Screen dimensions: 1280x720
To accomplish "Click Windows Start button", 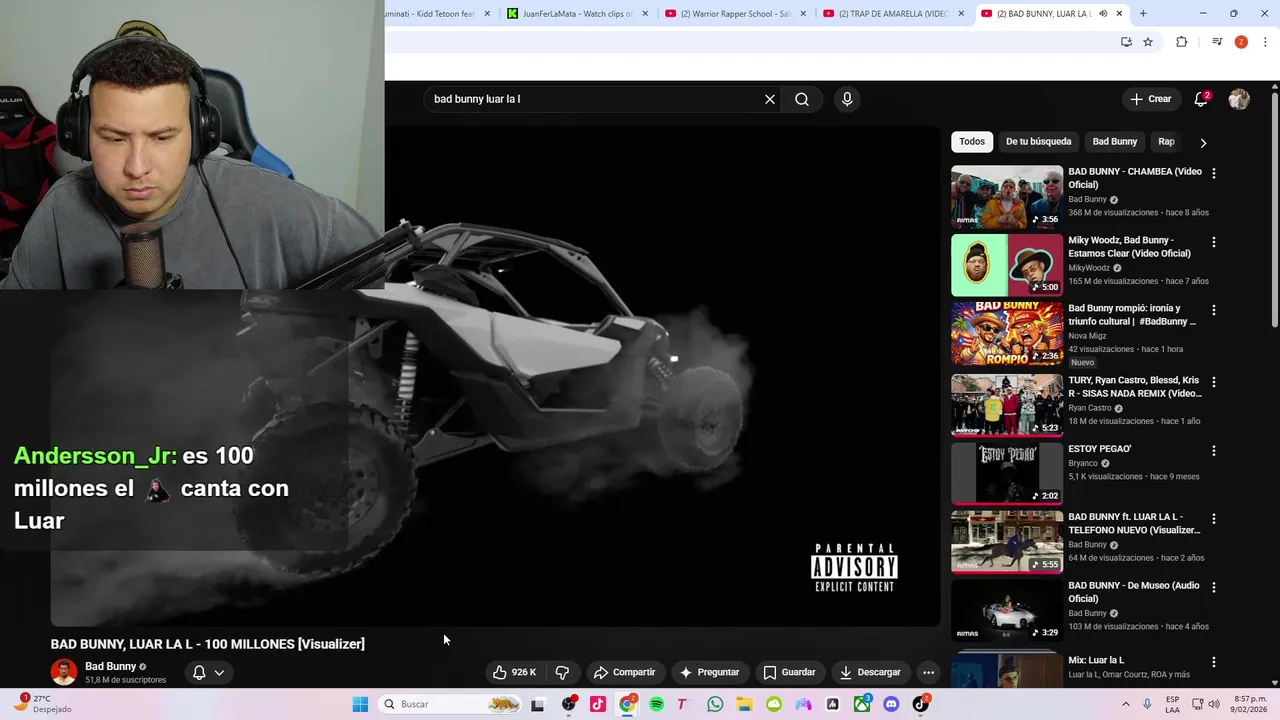I will pyautogui.click(x=360, y=704).
